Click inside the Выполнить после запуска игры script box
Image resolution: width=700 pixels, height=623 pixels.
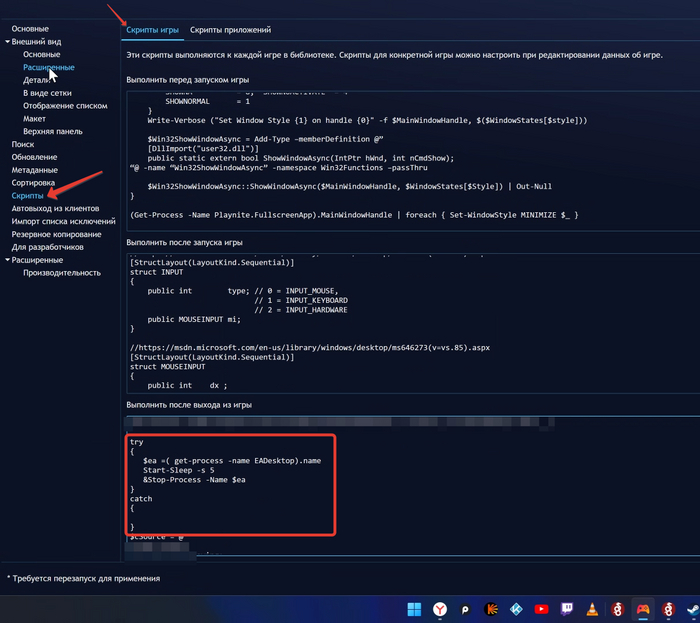point(413,323)
